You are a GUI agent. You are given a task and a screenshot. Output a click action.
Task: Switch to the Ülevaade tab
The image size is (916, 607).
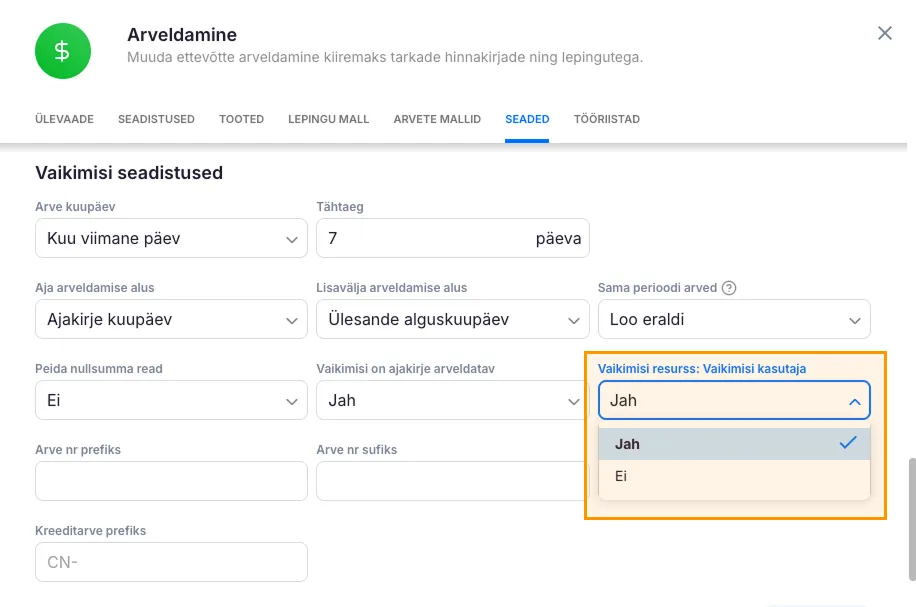coord(64,119)
